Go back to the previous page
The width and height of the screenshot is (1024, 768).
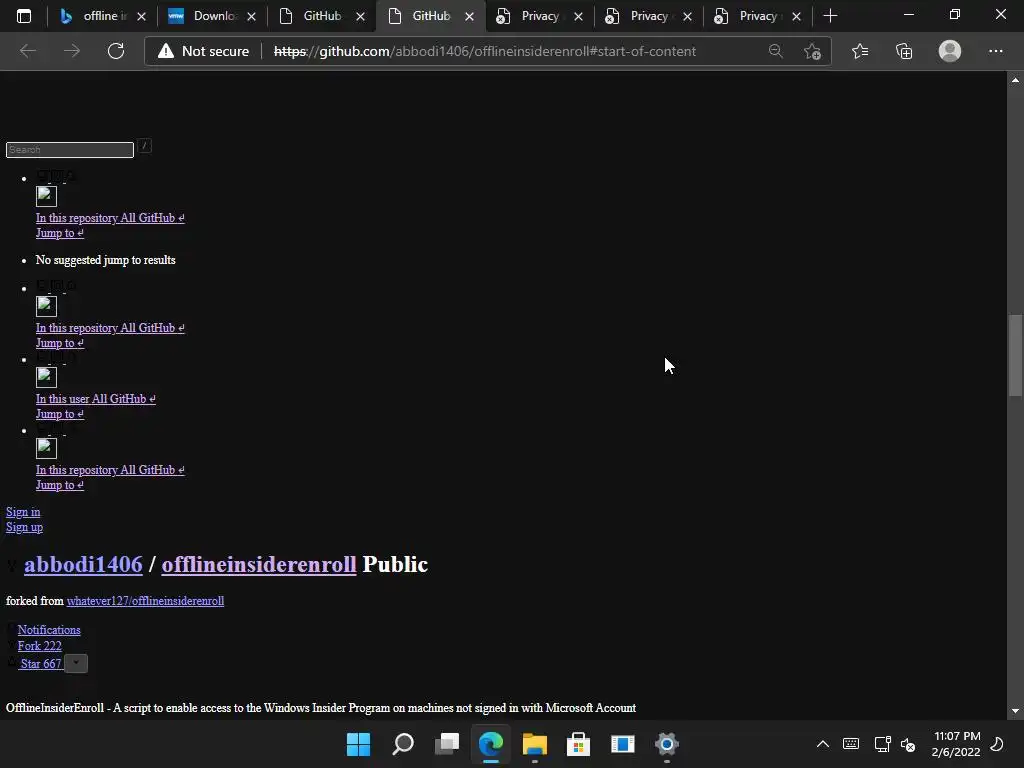click(x=27, y=51)
